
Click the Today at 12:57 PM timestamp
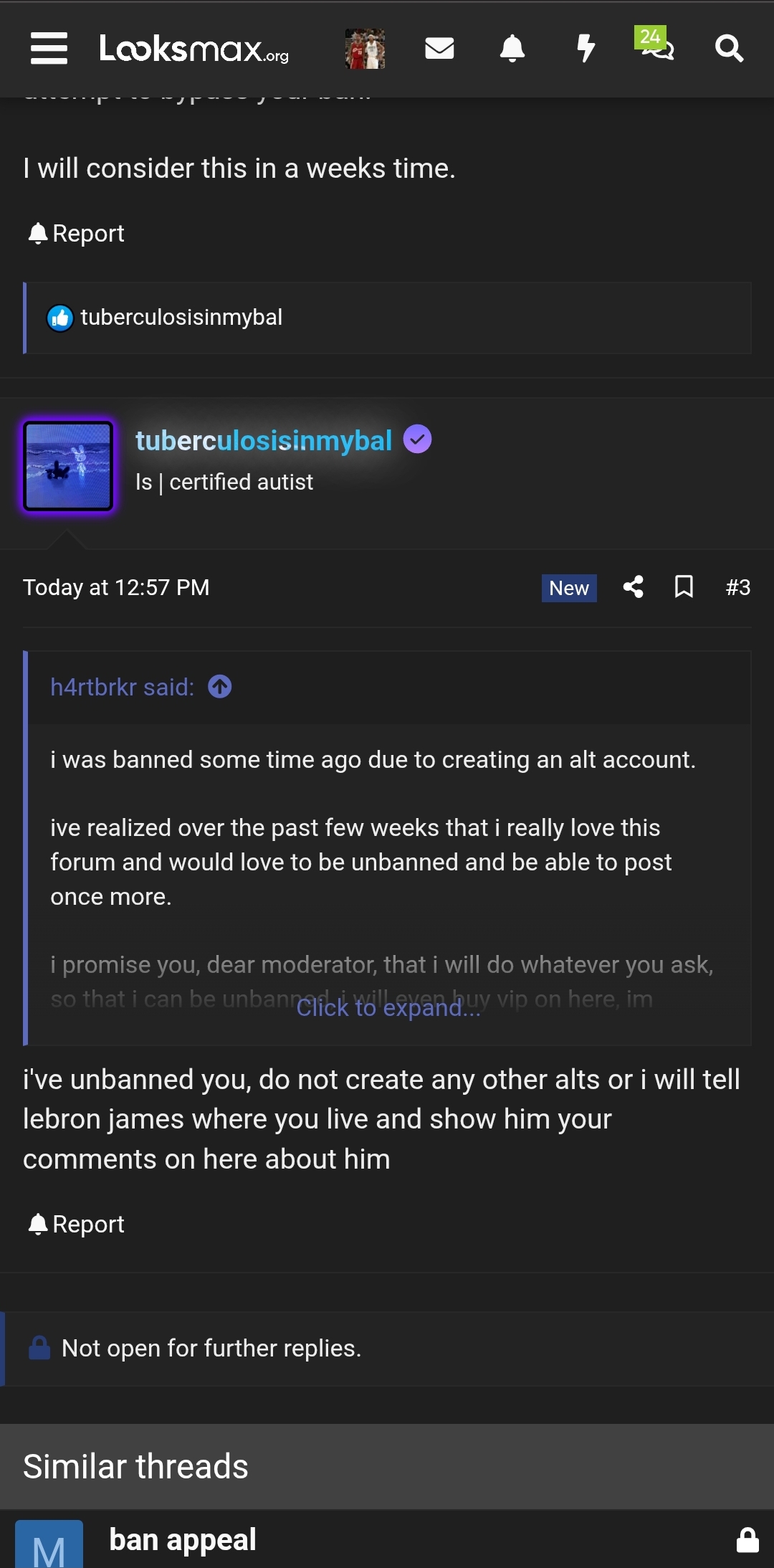[x=117, y=586]
